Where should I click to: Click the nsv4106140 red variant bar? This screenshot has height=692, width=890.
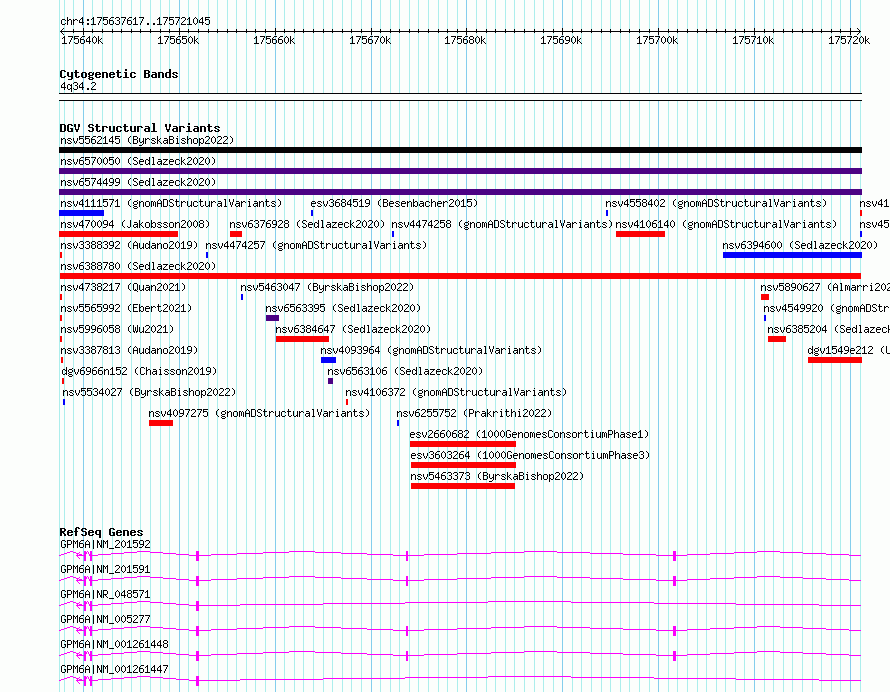pos(640,234)
